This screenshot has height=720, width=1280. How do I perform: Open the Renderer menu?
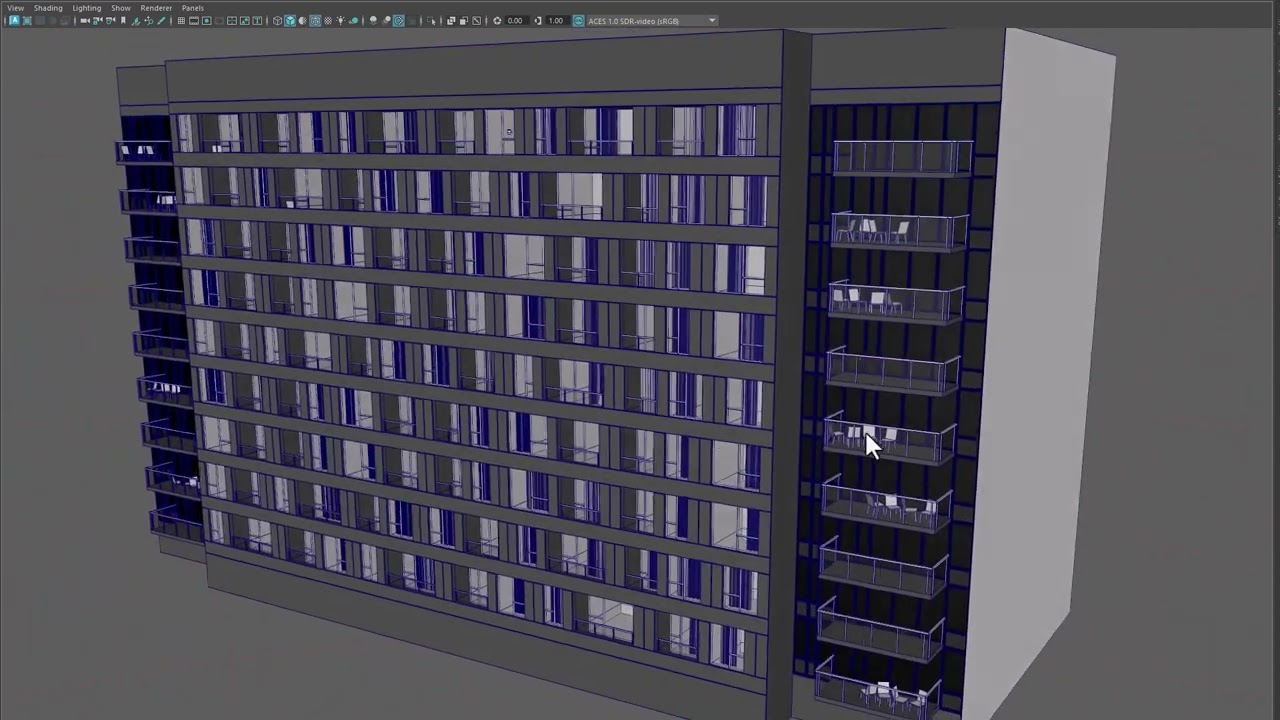pos(156,7)
